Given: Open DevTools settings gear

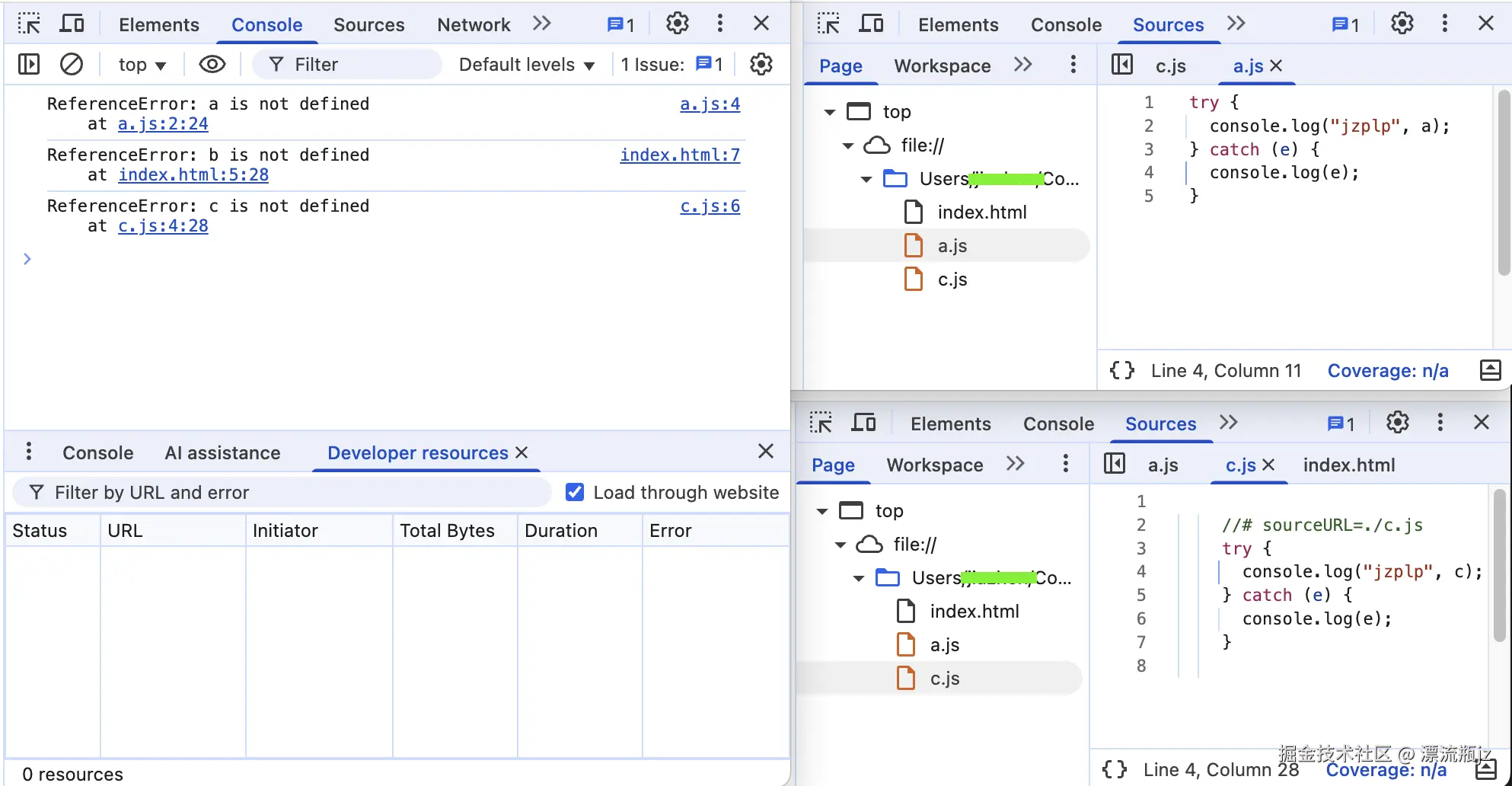Looking at the screenshot, I should tap(677, 24).
